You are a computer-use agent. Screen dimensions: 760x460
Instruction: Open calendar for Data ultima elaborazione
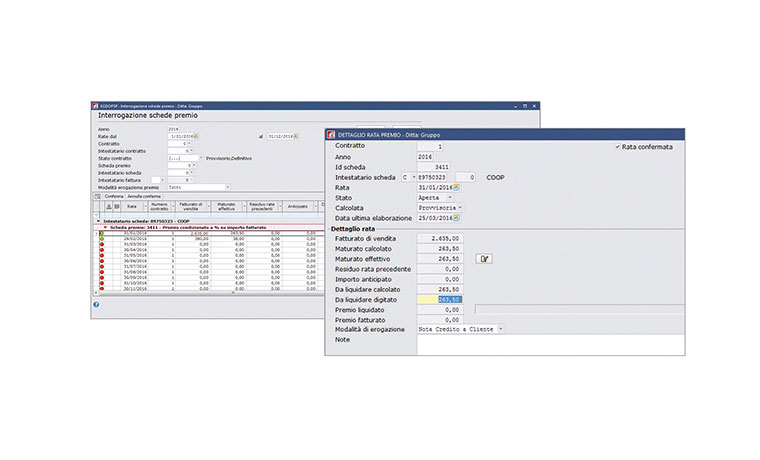457,217
